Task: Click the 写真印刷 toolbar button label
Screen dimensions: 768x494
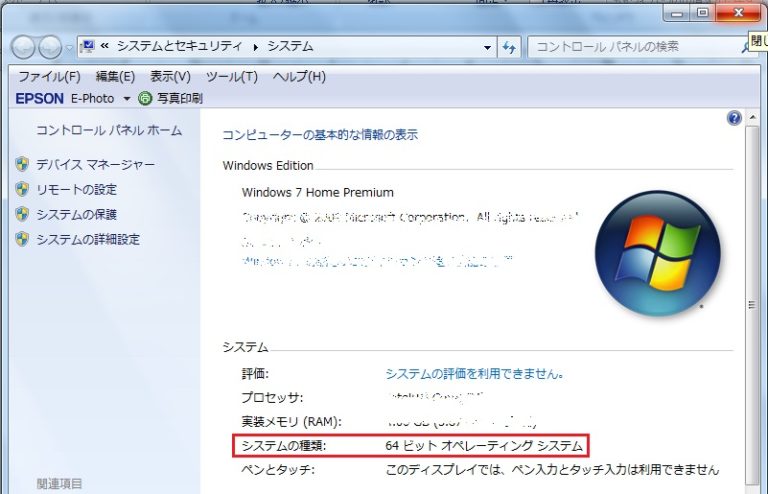Action: pyautogui.click(x=180, y=98)
